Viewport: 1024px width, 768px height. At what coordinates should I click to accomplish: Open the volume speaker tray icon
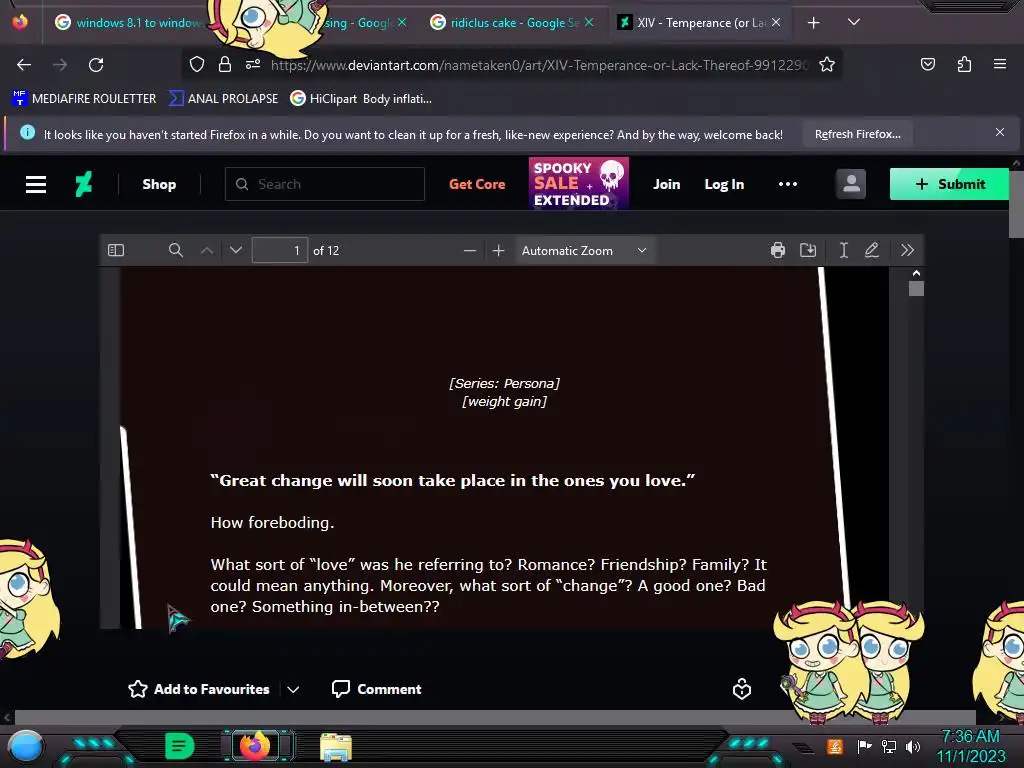pyautogui.click(x=913, y=746)
